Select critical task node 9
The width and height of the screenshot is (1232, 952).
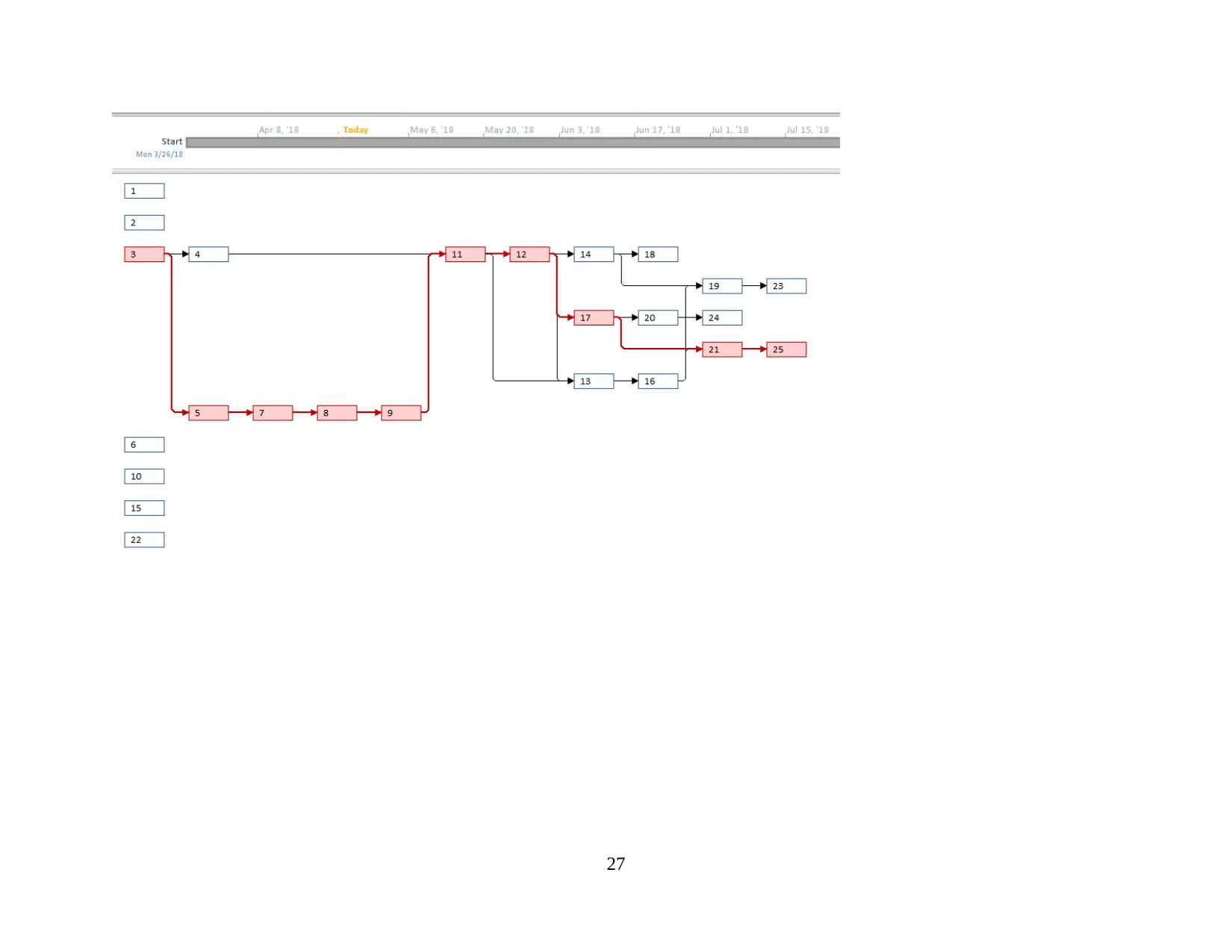(401, 413)
